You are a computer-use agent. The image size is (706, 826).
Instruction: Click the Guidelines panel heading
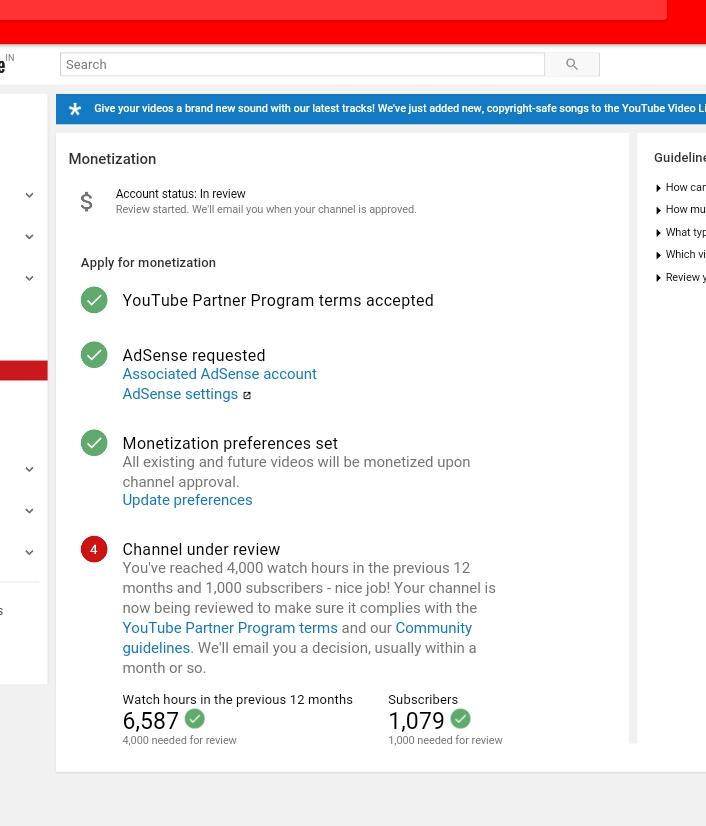pos(680,158)
